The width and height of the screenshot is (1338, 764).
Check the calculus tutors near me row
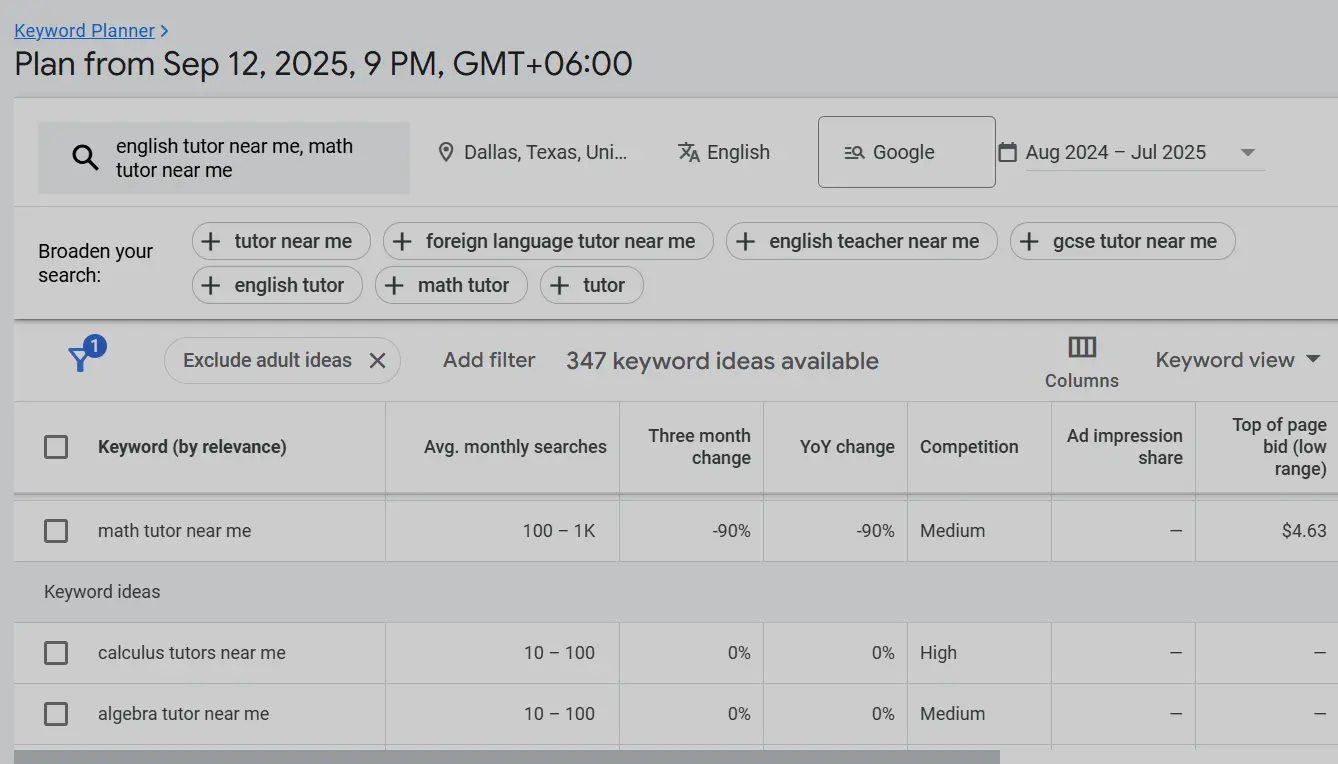pyautogui.click(x=56, y=653)
